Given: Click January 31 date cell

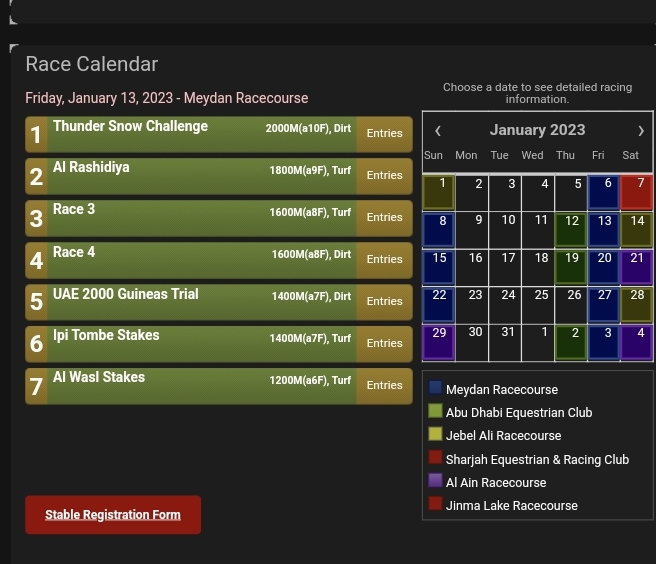Looking at the screenshot, I should click(505, 342).
